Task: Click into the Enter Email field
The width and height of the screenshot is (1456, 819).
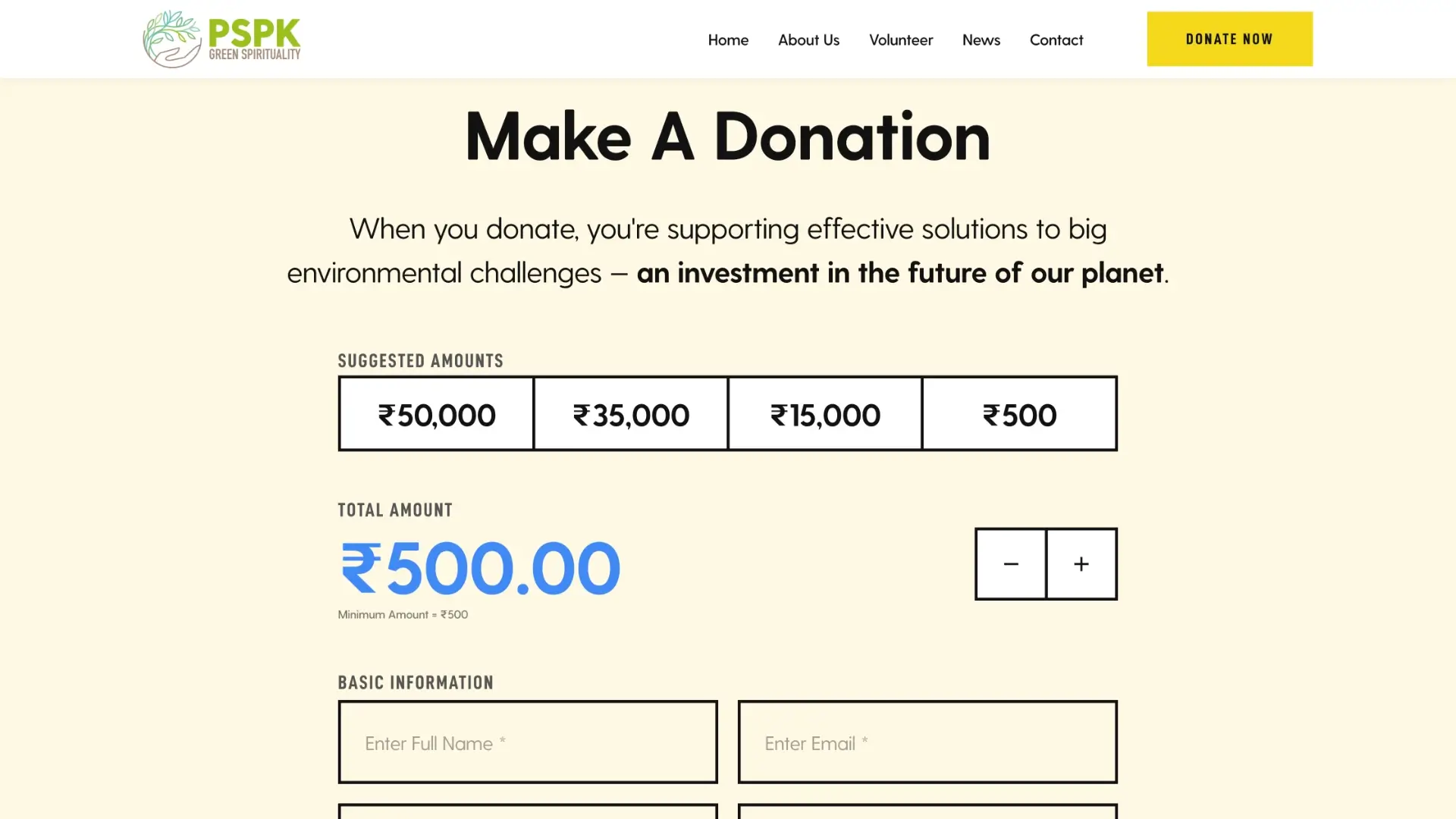Action: coord(927,742)
